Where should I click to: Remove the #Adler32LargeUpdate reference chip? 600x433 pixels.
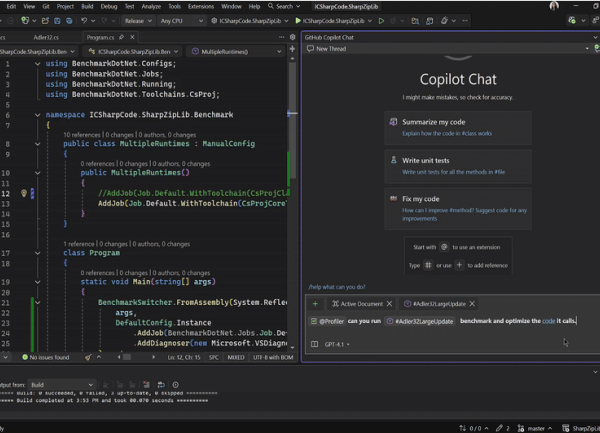(x=472, y=304)
